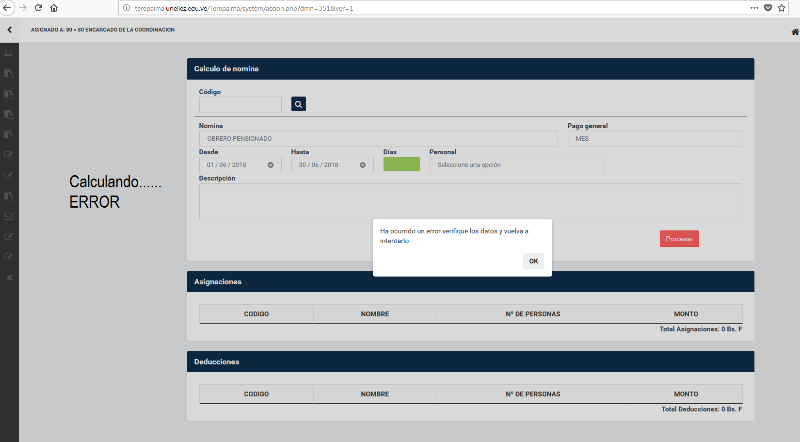Screen dimensions: 800x442
Task: Click the Descripción text area
Action: point(470,202)
